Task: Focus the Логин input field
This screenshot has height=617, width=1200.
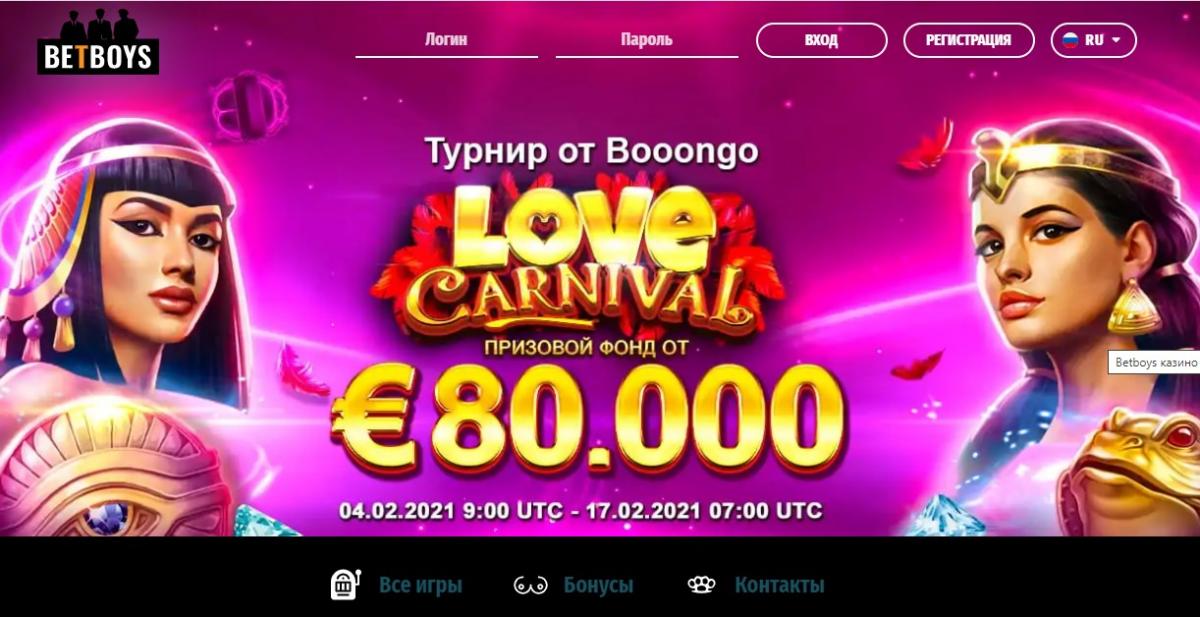Action: click(x=447, y=41)
